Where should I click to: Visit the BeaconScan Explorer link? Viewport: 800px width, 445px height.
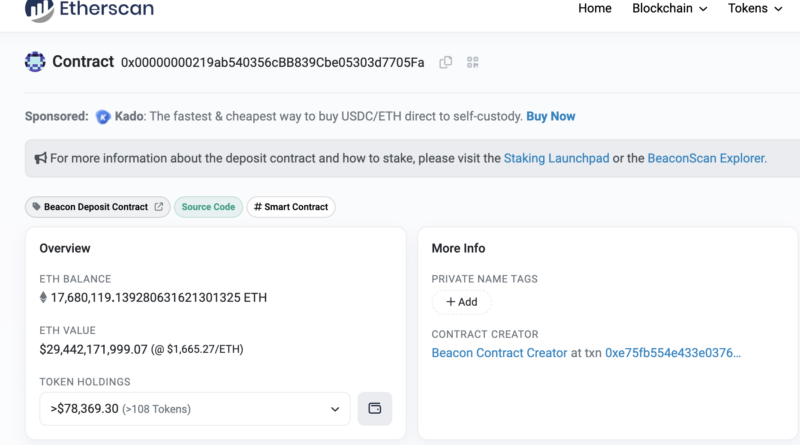[x=706, y=158]
